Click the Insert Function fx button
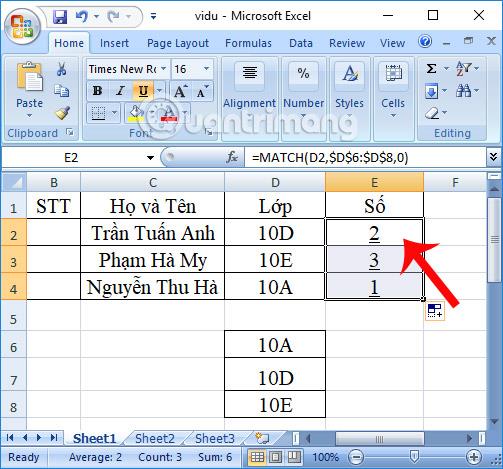 (232, 157)
